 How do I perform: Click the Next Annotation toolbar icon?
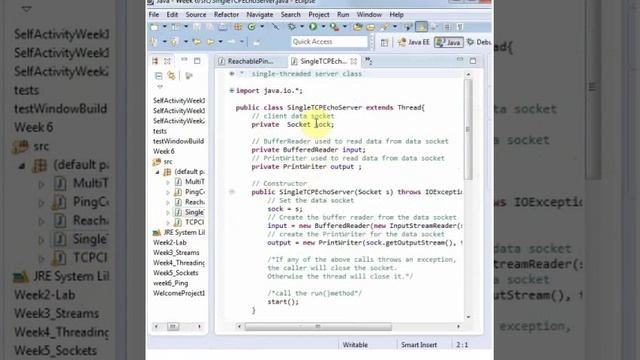[x=153, y=42]
